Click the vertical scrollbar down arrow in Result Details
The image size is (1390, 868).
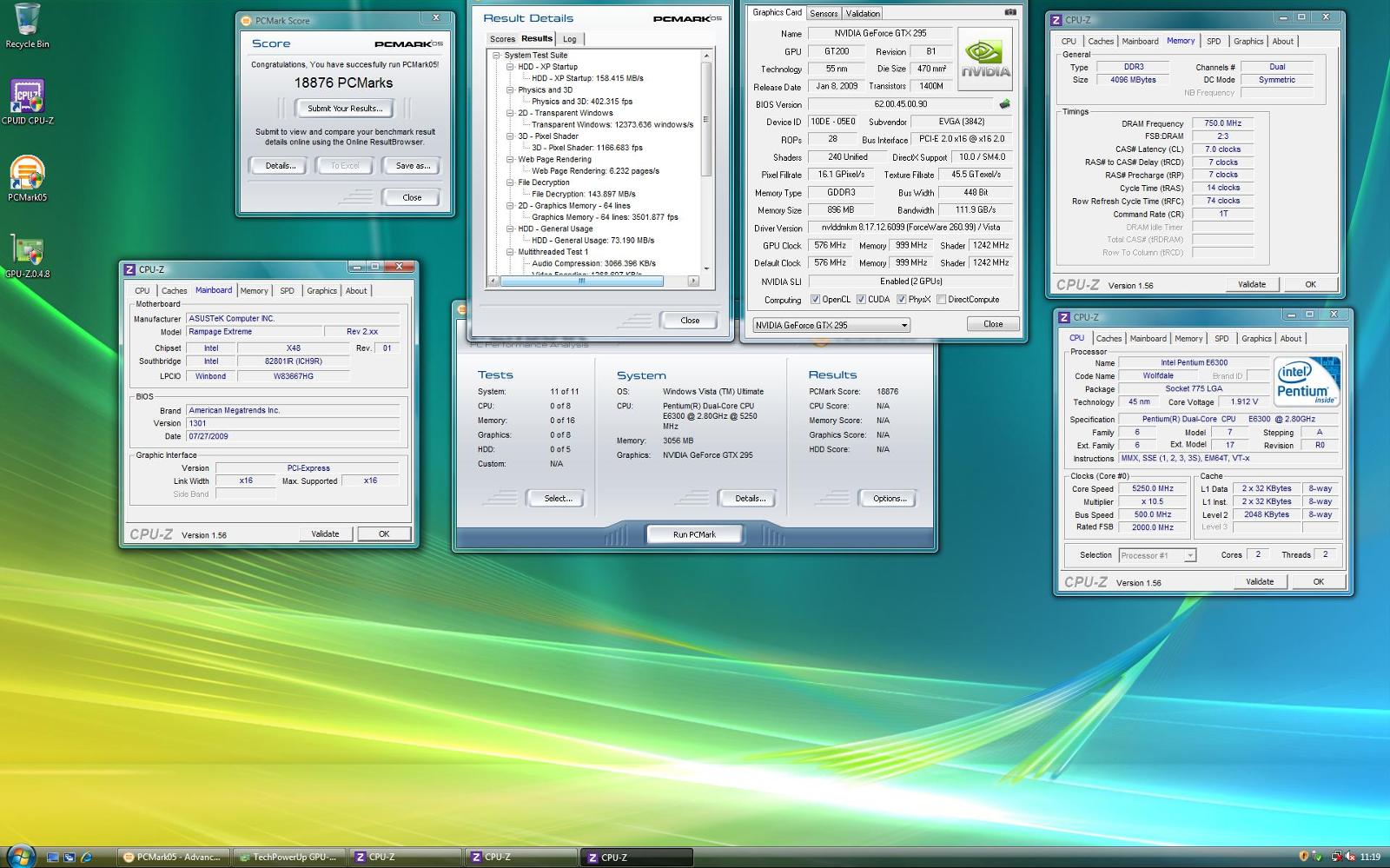tap(706, 268)
